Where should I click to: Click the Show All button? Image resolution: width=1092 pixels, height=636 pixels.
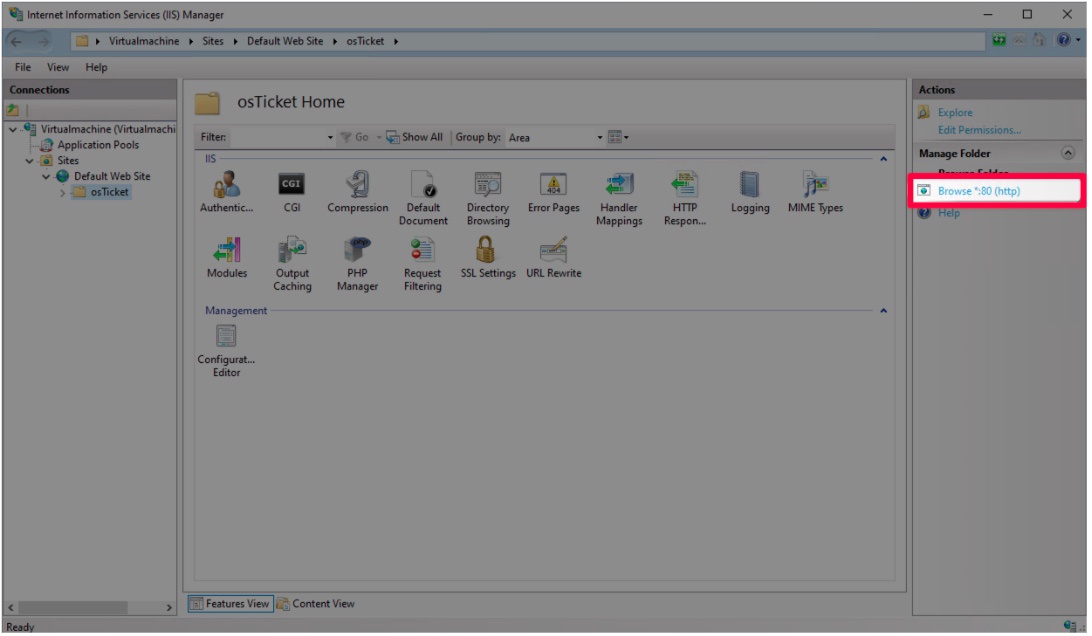coord(415,137)
